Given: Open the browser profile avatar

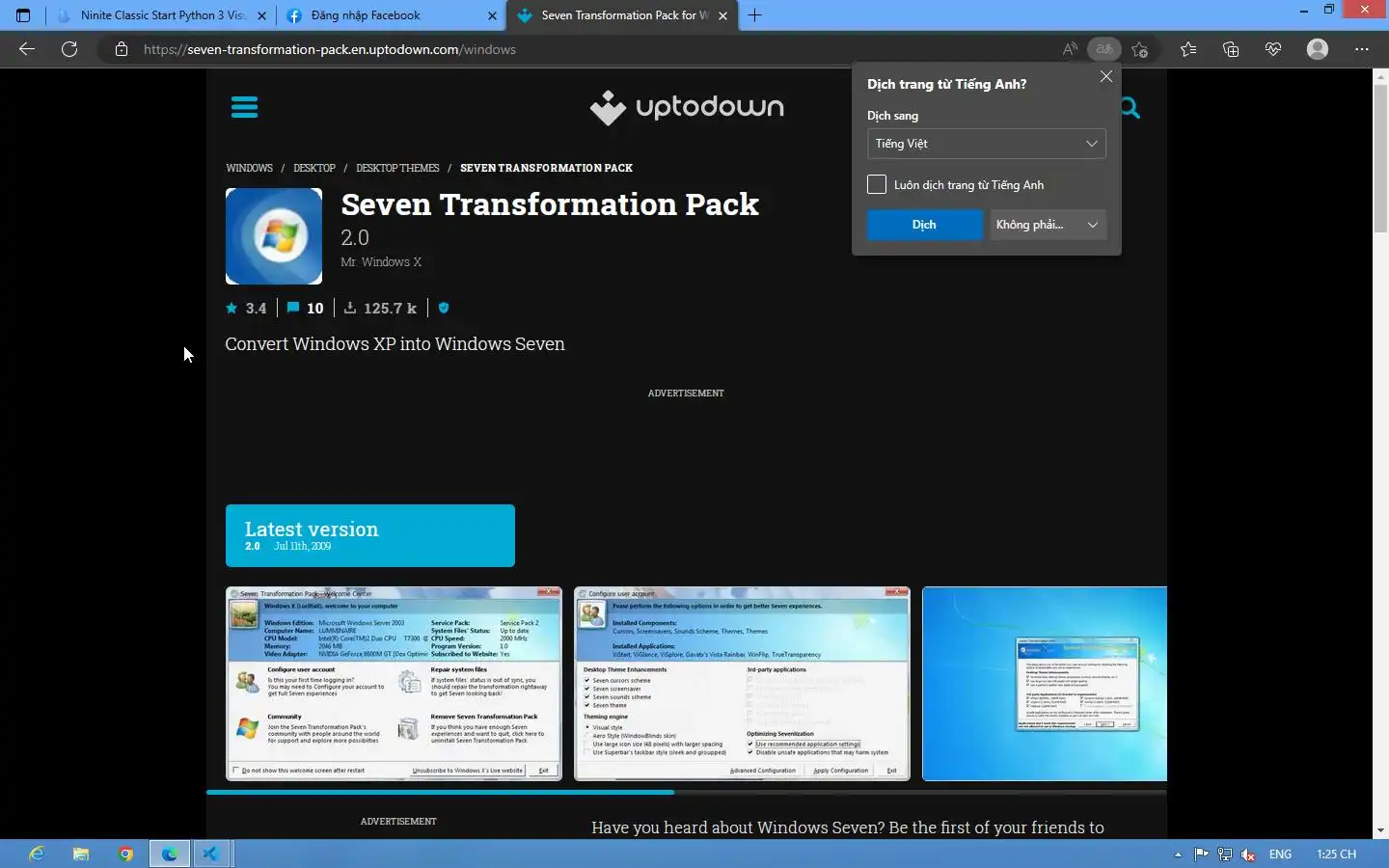Looking at the screenshot, I should [1318, 49].
